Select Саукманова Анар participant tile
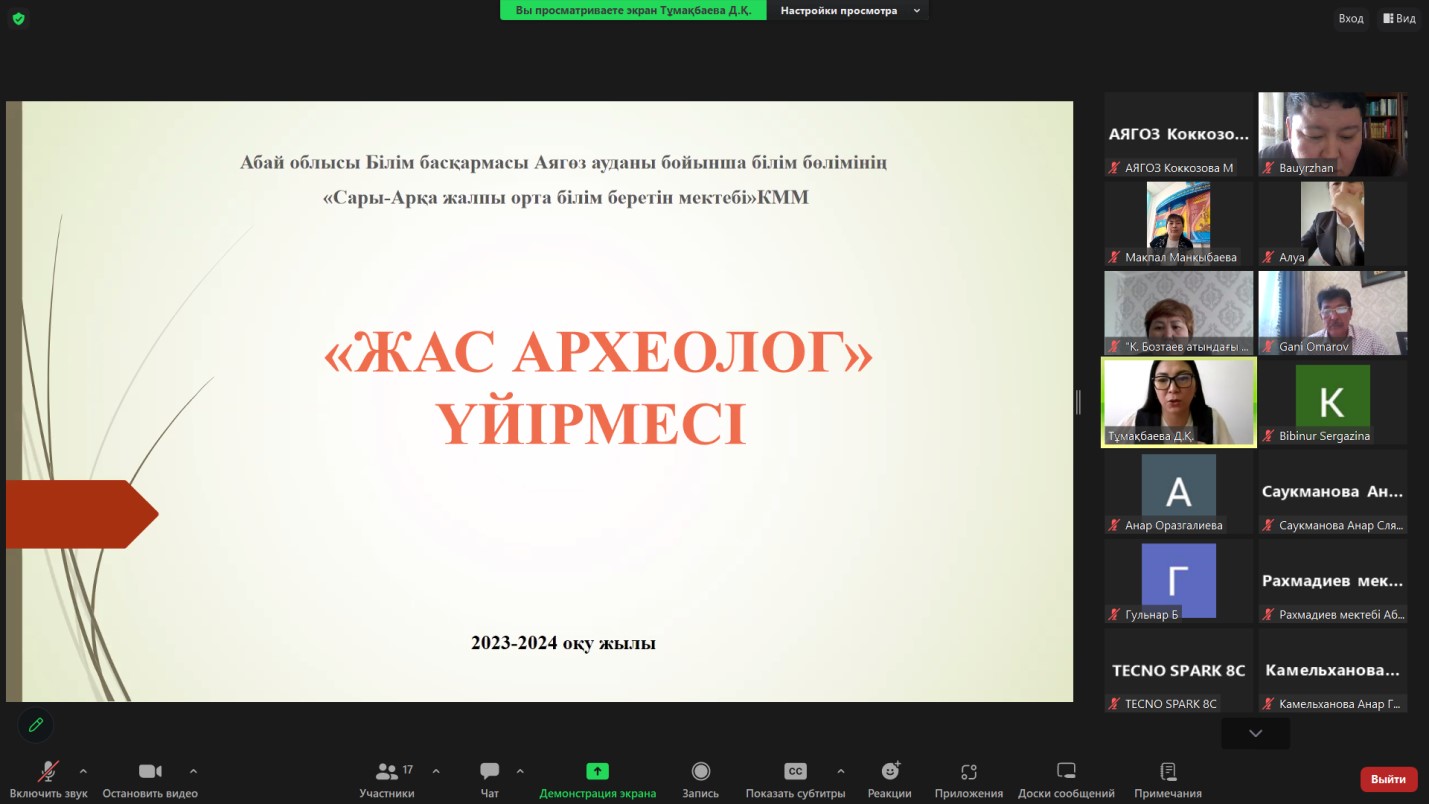Screen dimensions: 1429x804 [1333, 491]
